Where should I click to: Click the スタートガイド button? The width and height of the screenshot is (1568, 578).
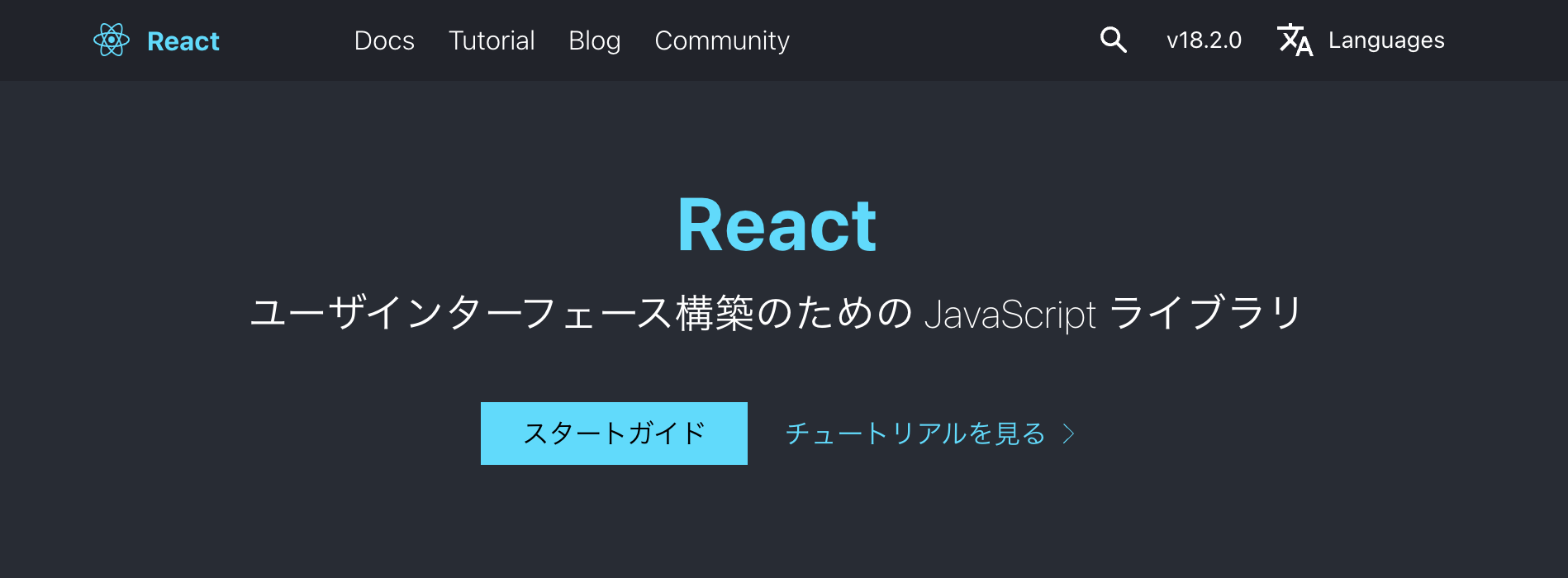coord(614,433)
